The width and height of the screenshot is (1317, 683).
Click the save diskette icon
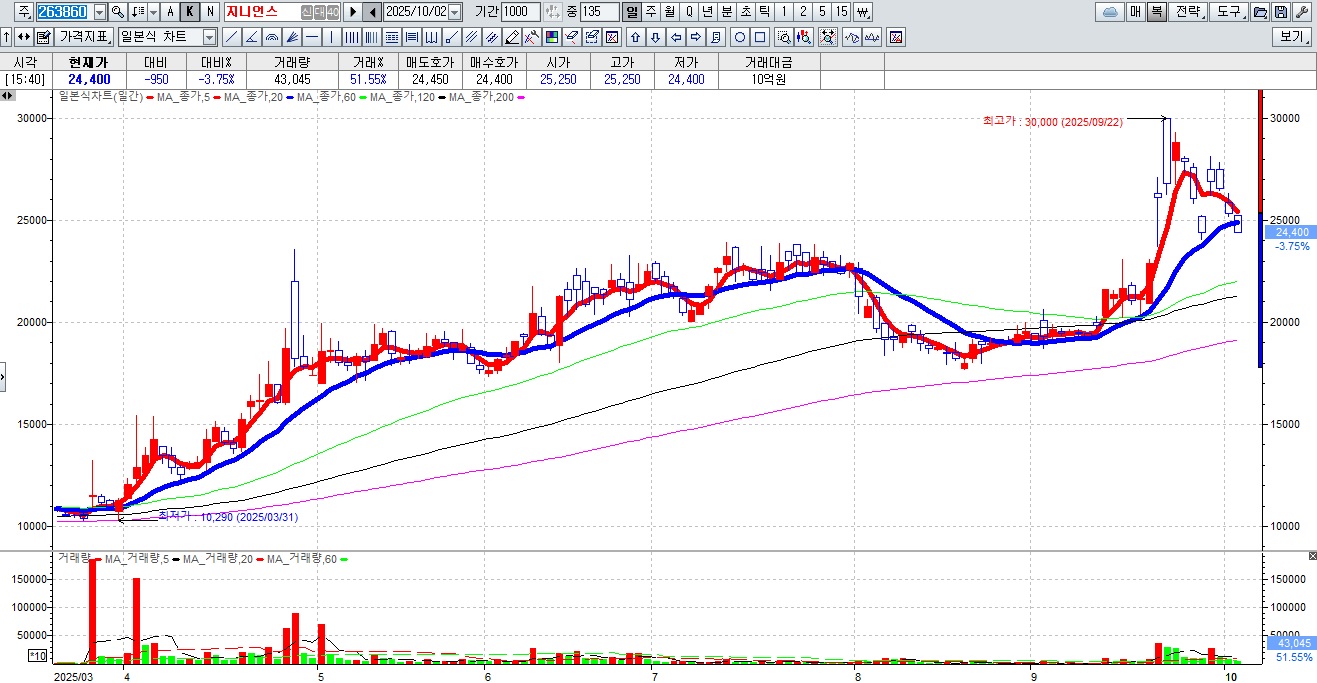coord(1281,12)
